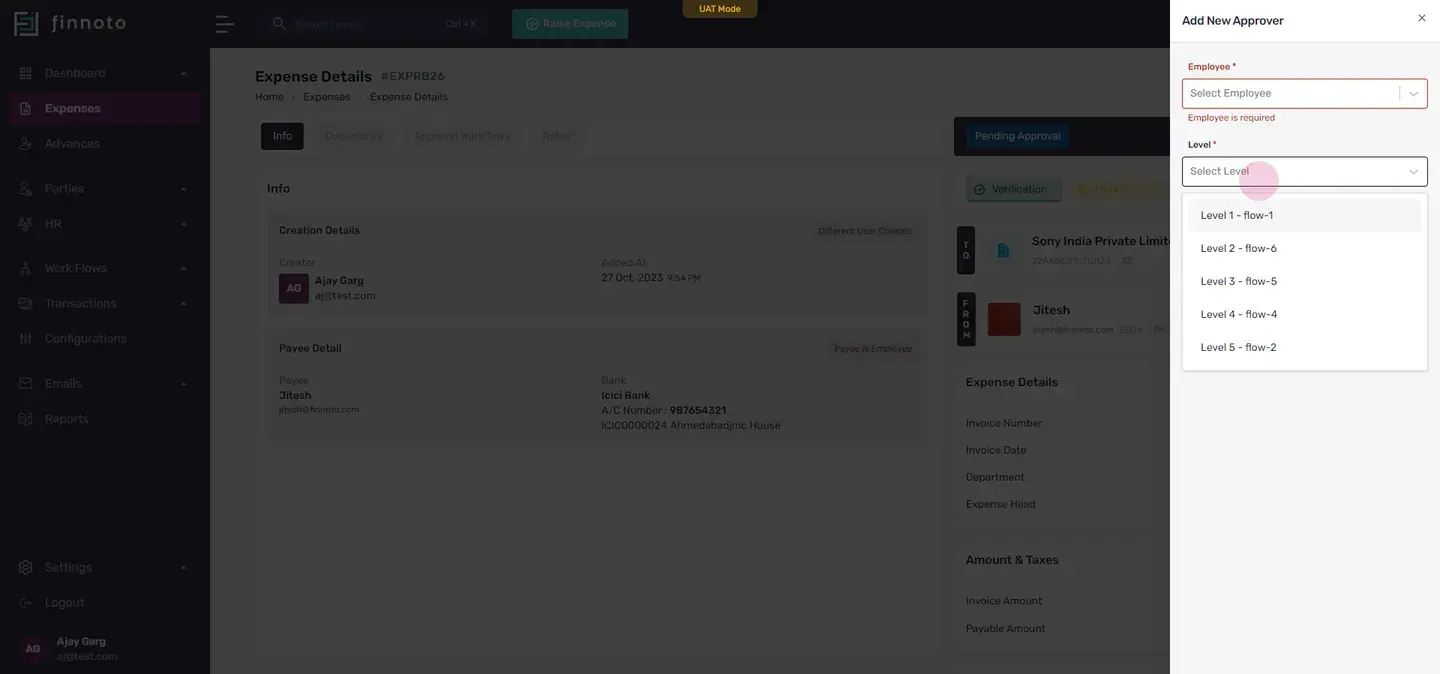This screenshot has height=674, width=1440.
Task: Choose Level 3 - flow-5 option
Action: coord(1305,281)
